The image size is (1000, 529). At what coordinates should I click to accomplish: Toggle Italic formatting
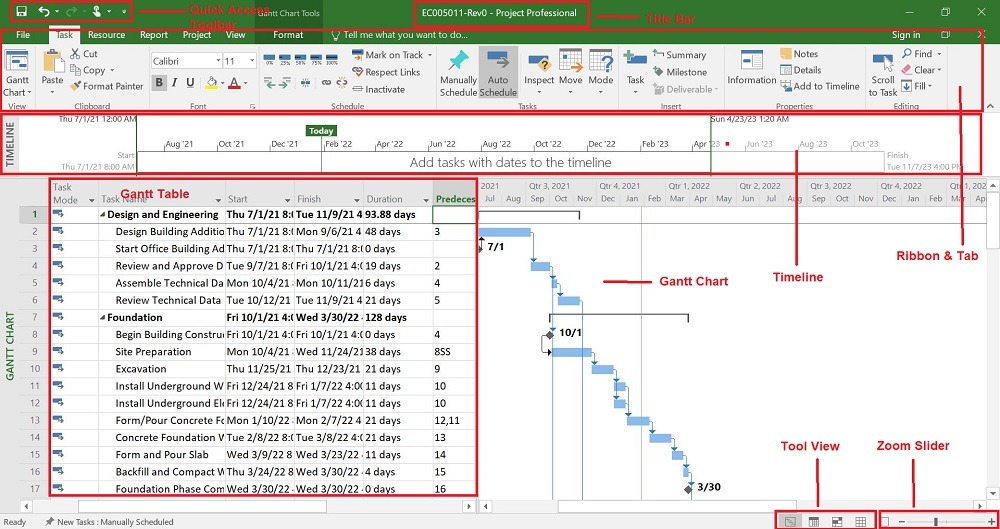175,82
